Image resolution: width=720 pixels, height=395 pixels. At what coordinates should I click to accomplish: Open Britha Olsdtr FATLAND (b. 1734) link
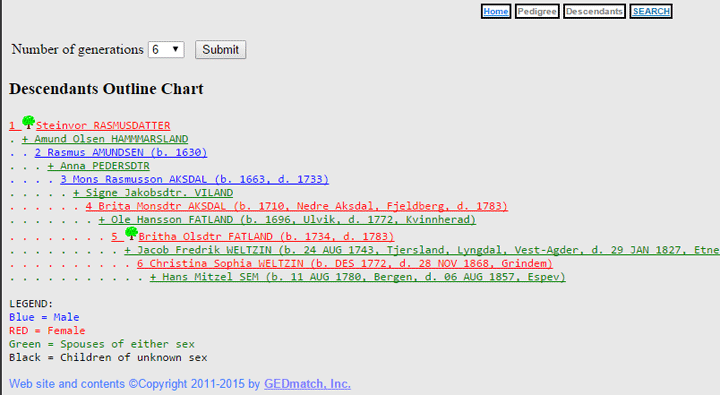pyautogui.click(x=266, y=237)
